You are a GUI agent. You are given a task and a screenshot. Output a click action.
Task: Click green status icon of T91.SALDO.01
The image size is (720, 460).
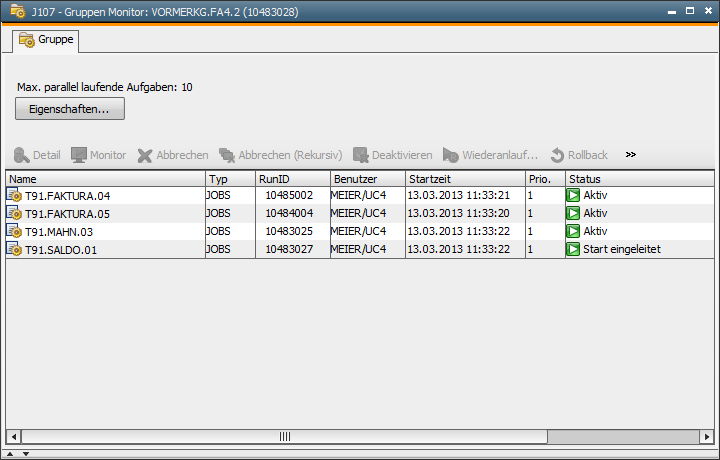[573, 249]
